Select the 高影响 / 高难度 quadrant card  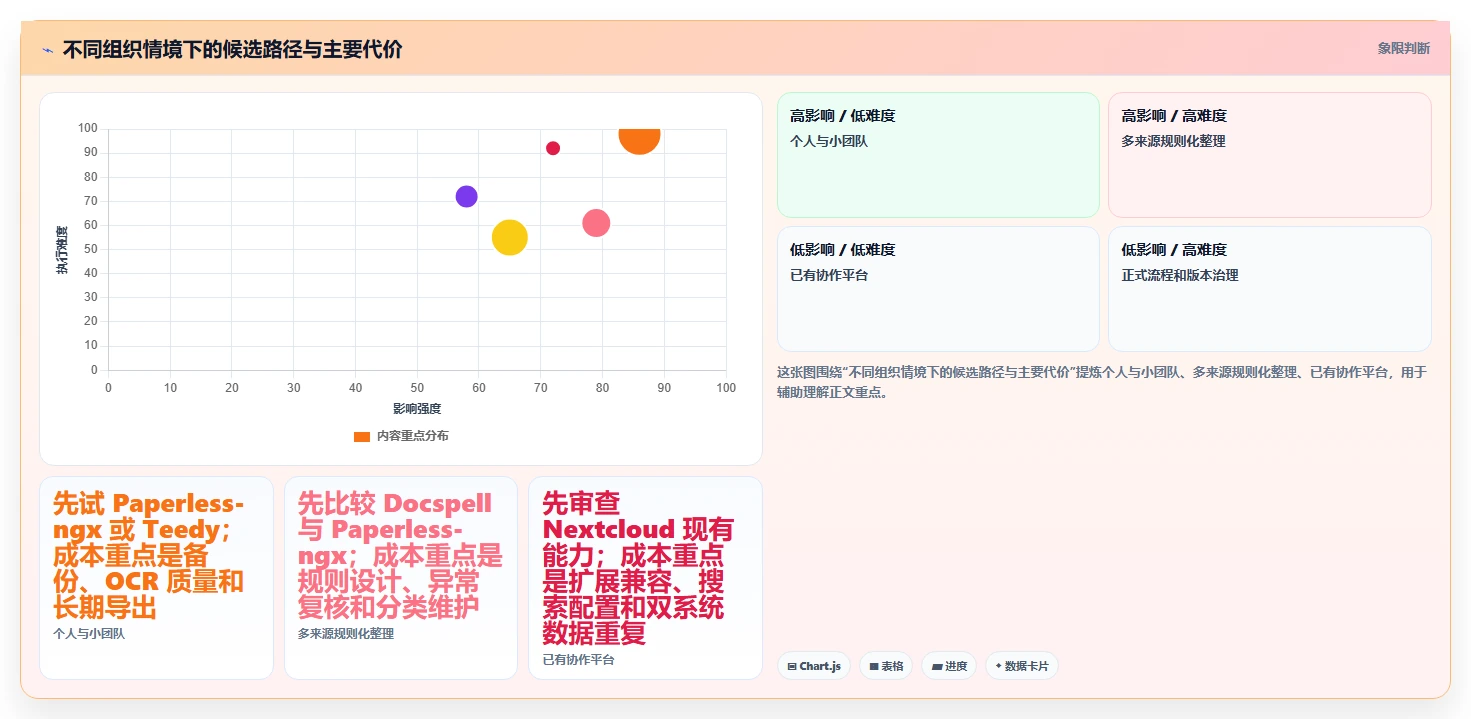[x=1269, y=155]
